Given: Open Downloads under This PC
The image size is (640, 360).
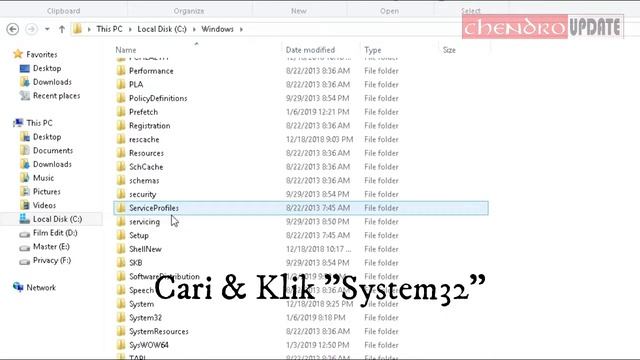Looking at the screenshot, I should point(52,164).
